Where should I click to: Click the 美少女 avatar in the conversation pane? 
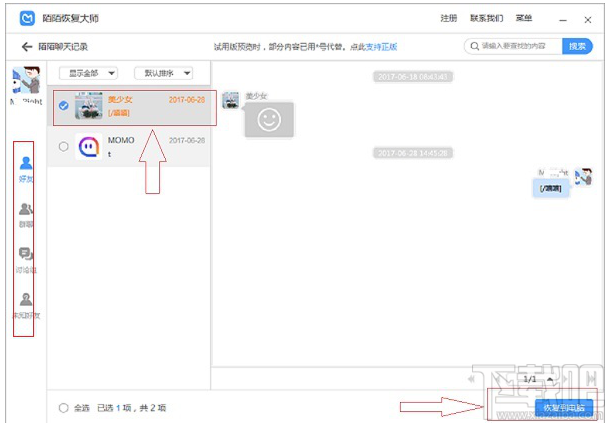click(231, 100)
